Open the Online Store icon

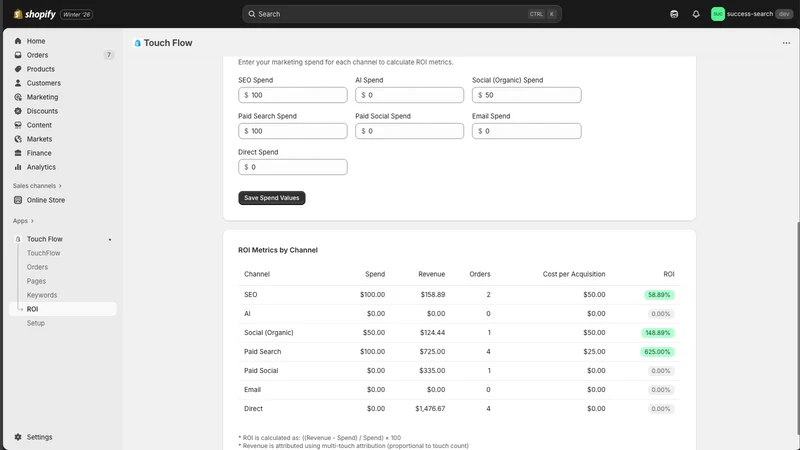[18, 200]
